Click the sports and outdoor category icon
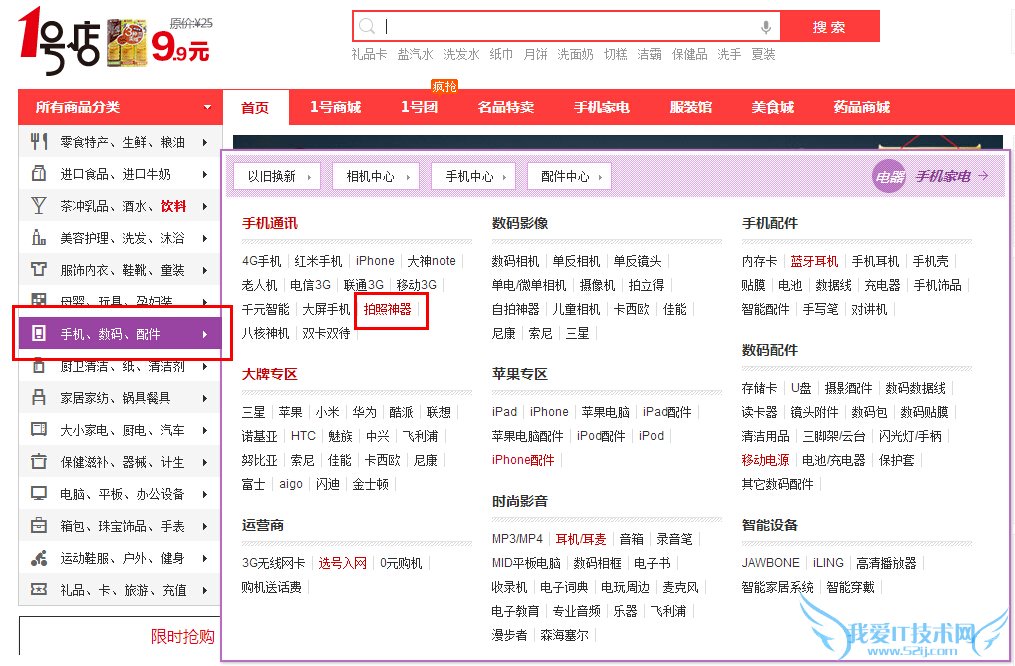The image size is (1015, 666). click(x=39, y=557)
